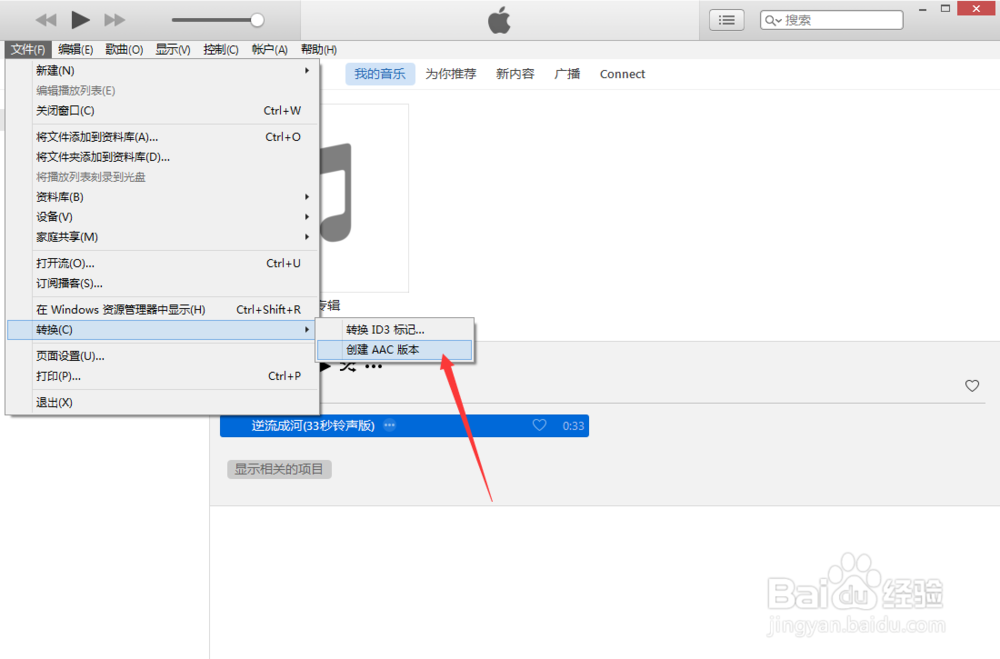The width and height of the screenshot is (1000, 659).
Task: Open the Up Next list icon beside search
Action: (726, 19)
